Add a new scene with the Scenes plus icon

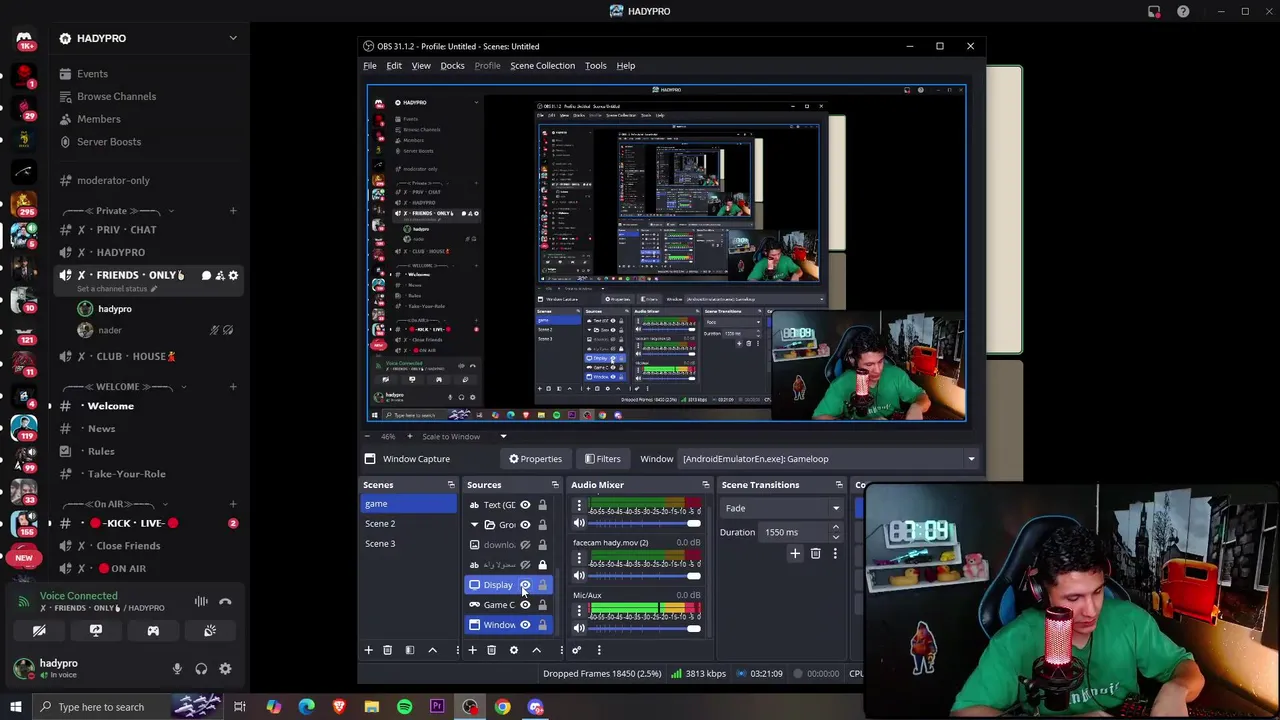(x=368, y=650)
